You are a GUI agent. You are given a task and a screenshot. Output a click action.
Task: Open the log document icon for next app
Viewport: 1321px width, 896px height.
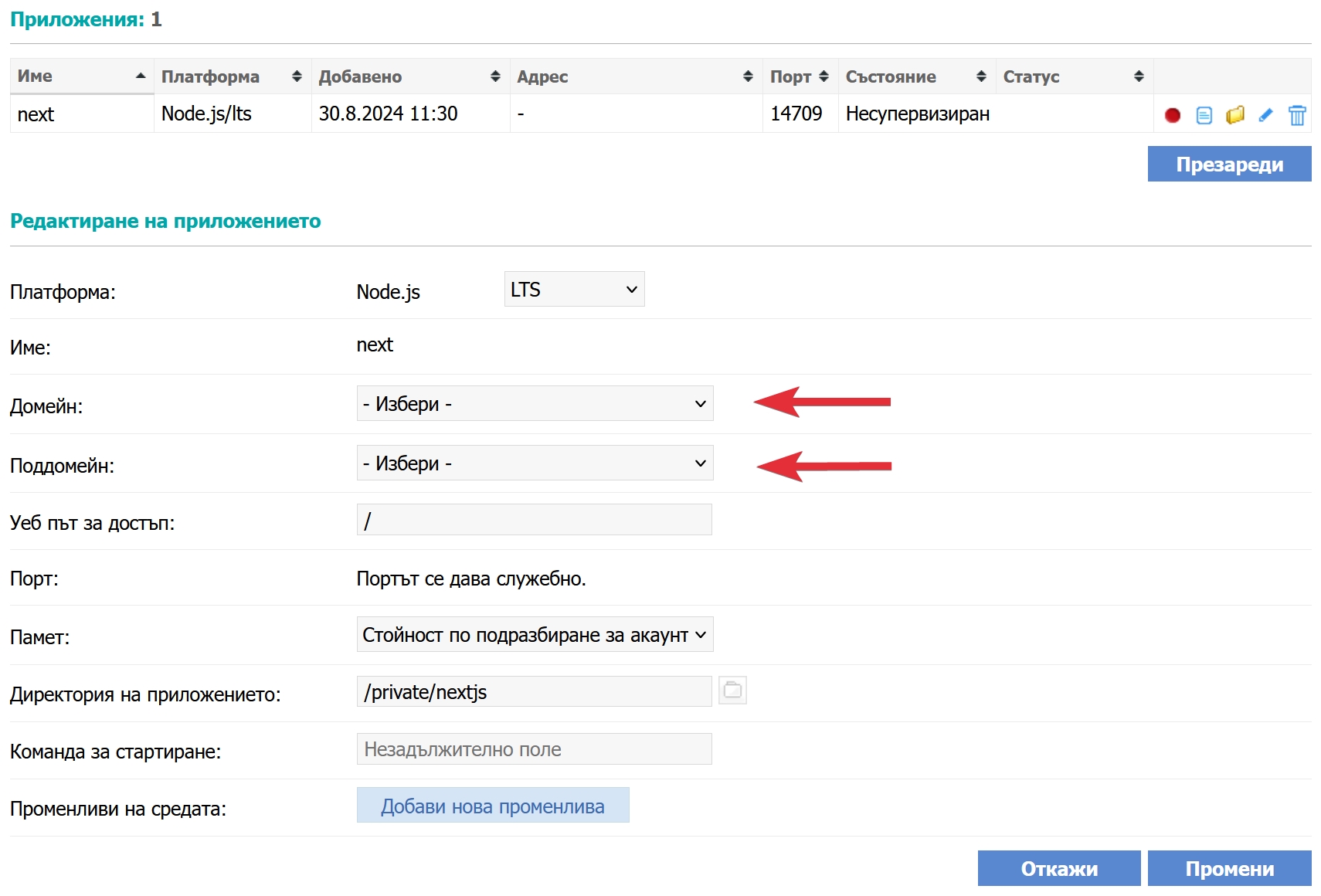[x=1204, y=115]
